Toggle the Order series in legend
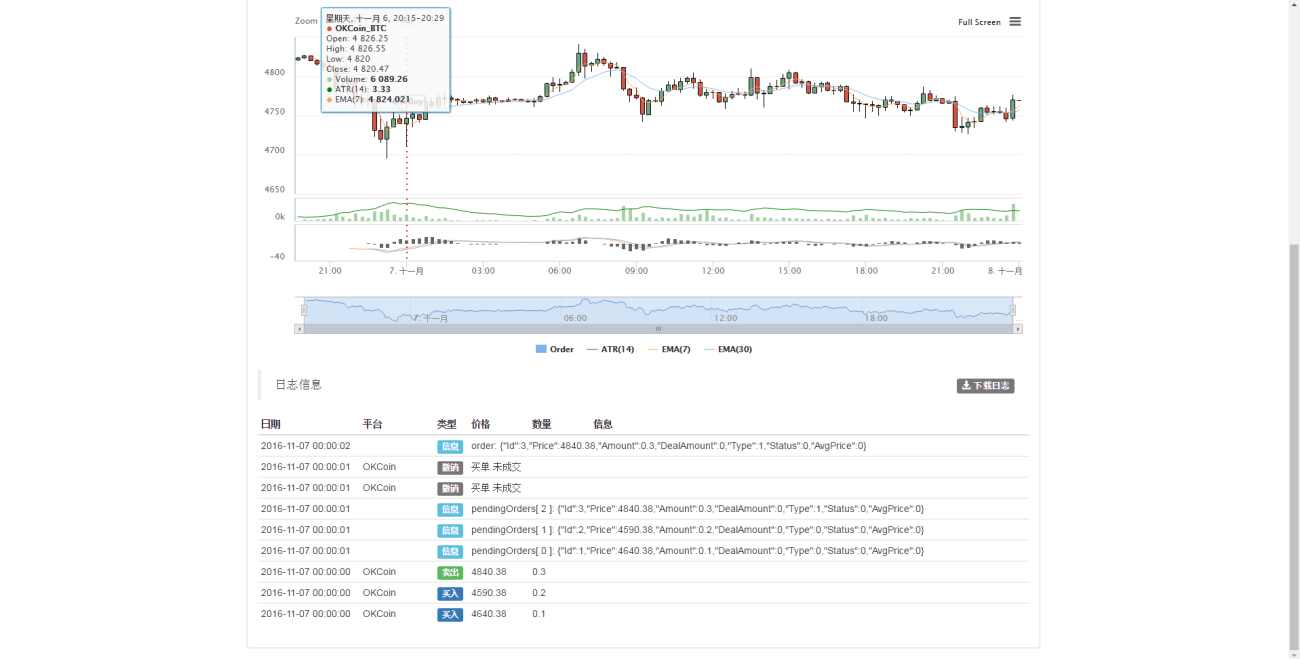The image size is (1300, 659). tap(555, 349)
